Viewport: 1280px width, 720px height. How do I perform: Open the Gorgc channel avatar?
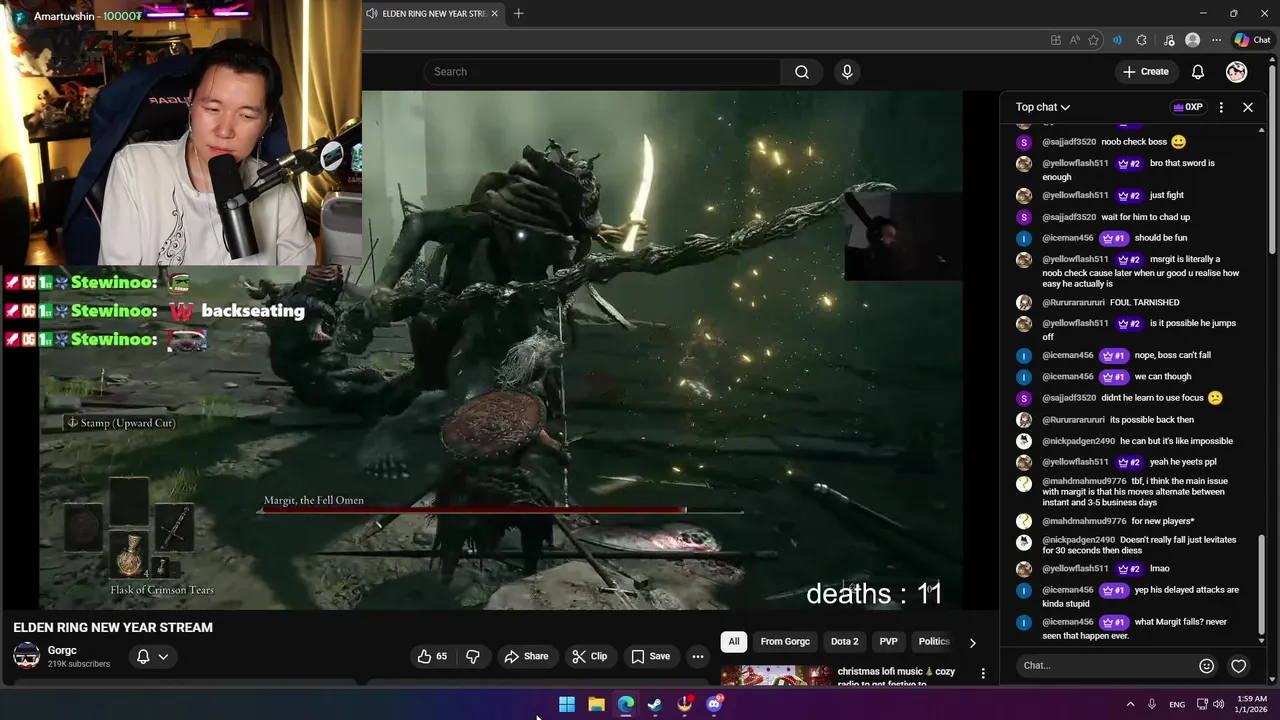(x=27, y=656)
